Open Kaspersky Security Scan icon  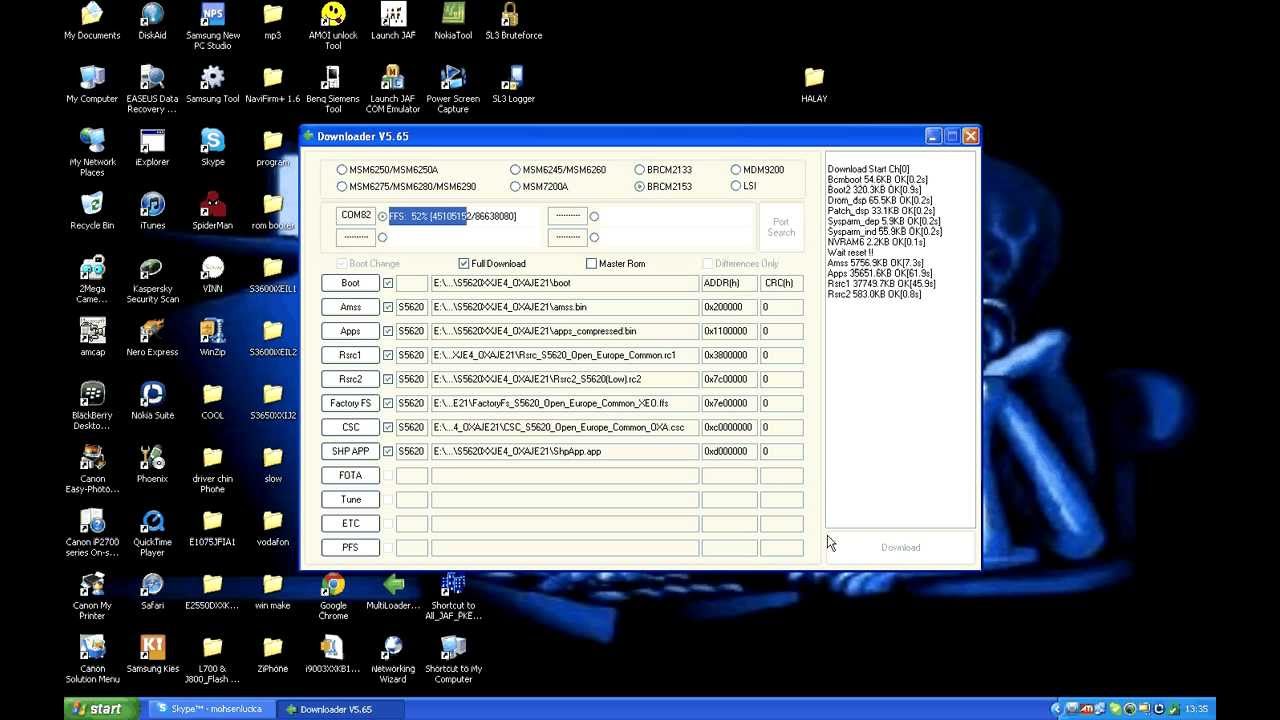click(x=152, y=280)
